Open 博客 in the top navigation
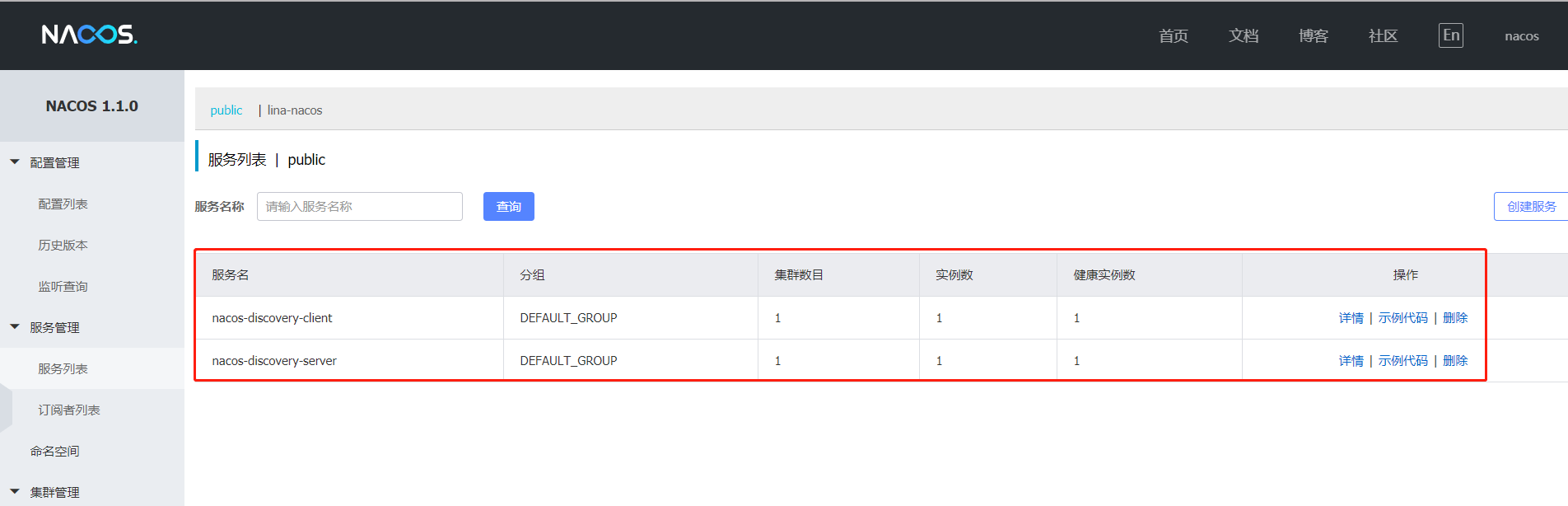Screen dimensions: 1568x506 point(1314,36)
